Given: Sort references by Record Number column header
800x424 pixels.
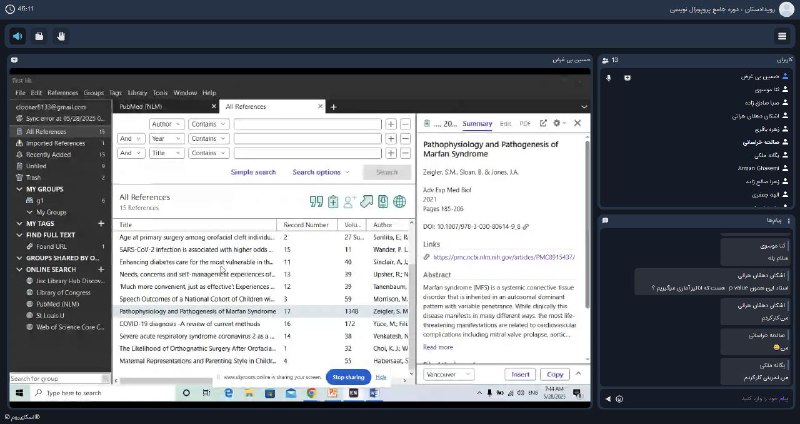Looking at the screenshot, I should click(307, 225).
